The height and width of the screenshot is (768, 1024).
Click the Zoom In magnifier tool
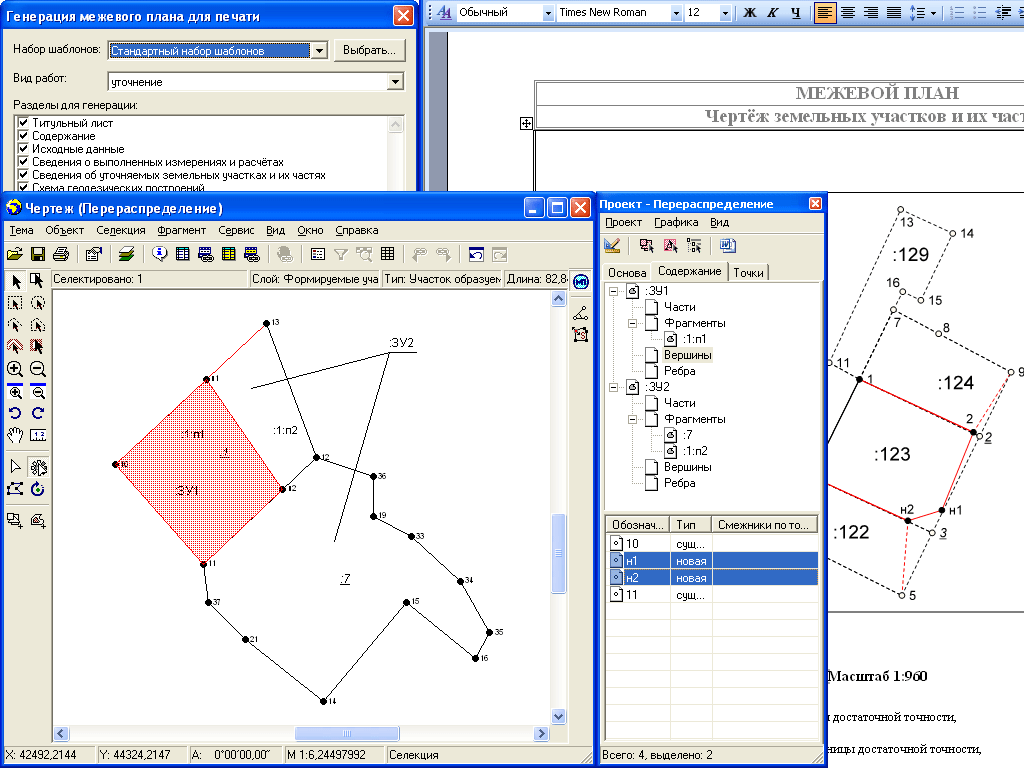coord(15,369)
